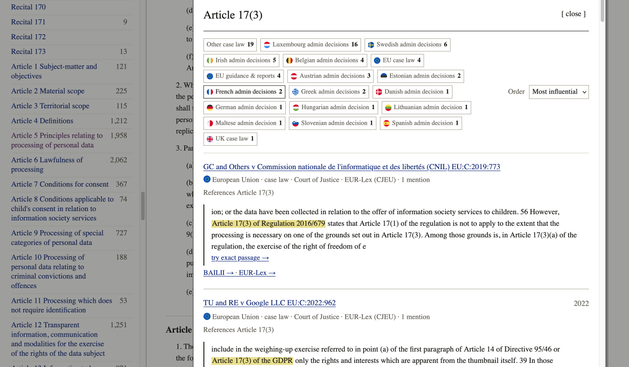Open Article 3 Territorial scope
The height and width of the screenshot is (367, 629).
coord(50,106)
